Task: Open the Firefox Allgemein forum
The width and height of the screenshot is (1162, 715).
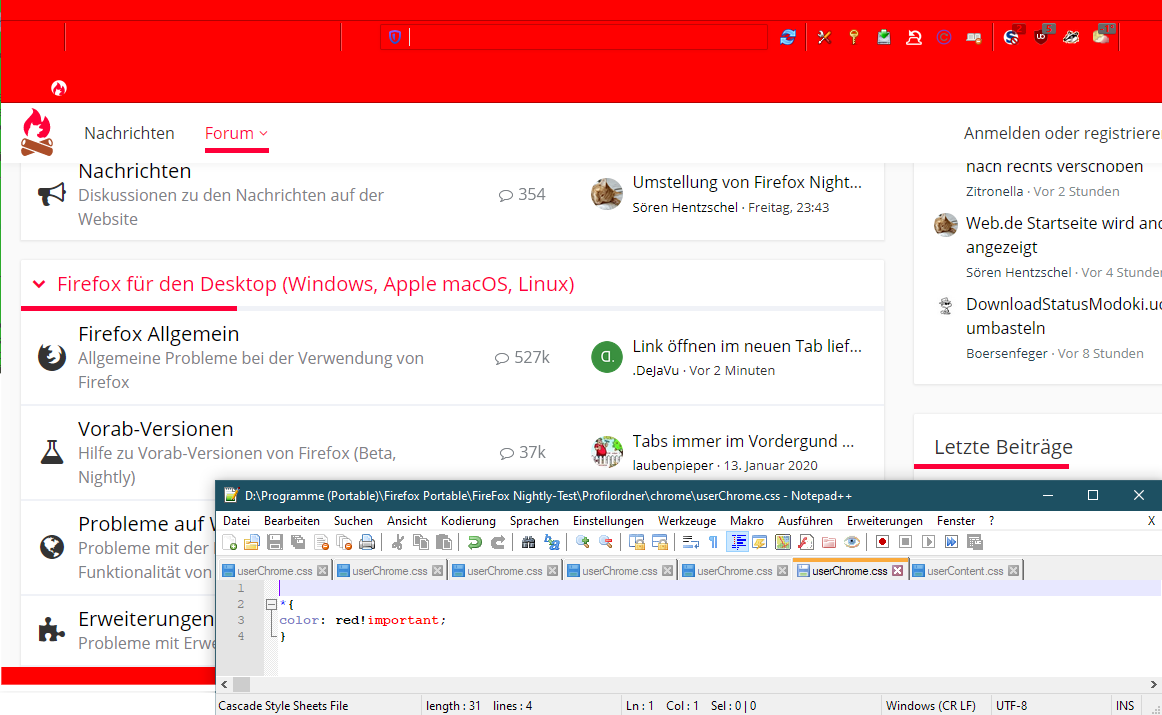Action: 159,334
